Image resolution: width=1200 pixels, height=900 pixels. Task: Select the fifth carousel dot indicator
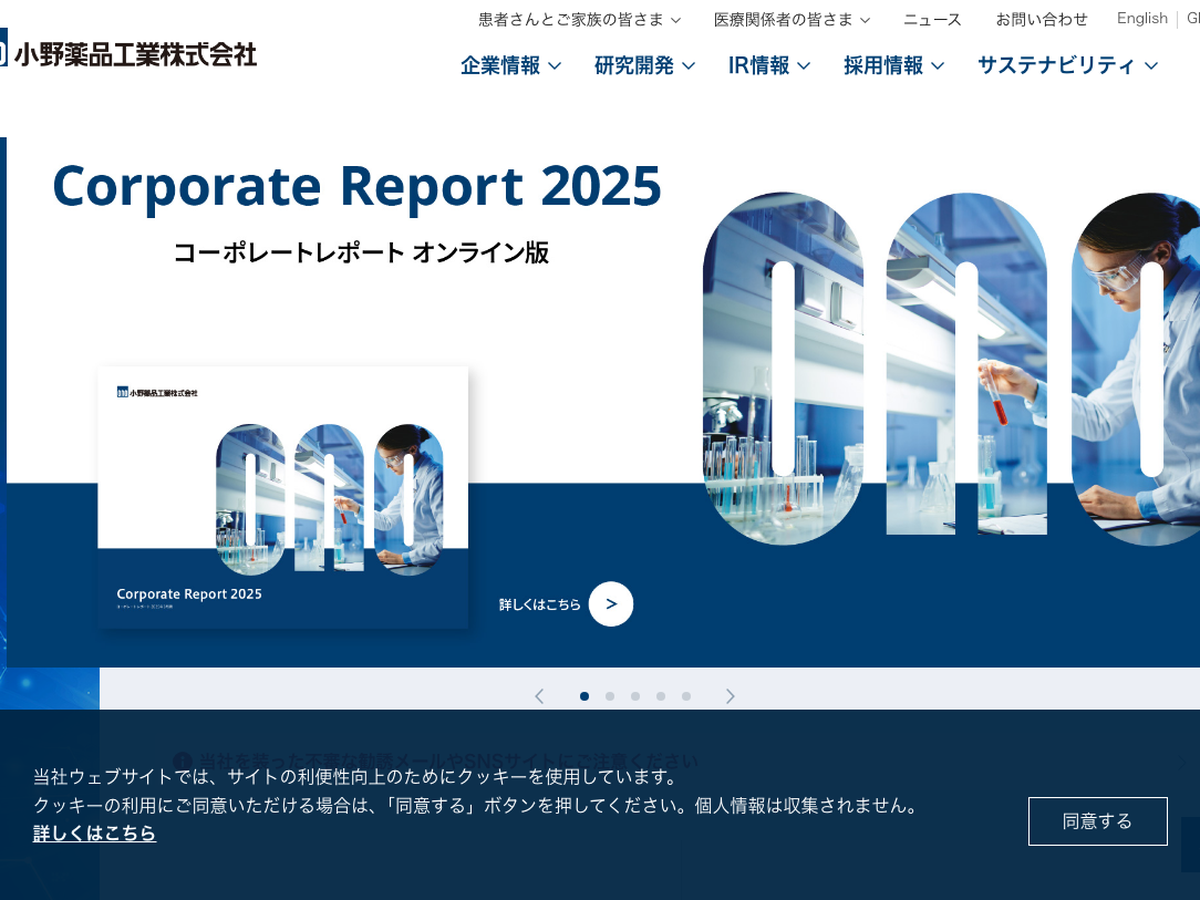686,696
